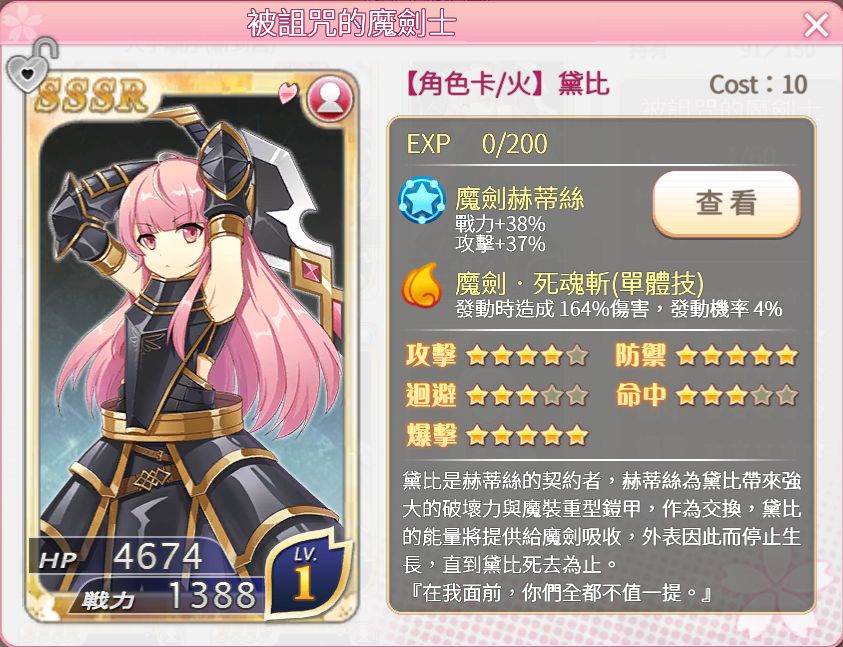The width and height of the screenshot is (843, 647).
Task: Click the blue star skill icon
Action: click(422, 200)
